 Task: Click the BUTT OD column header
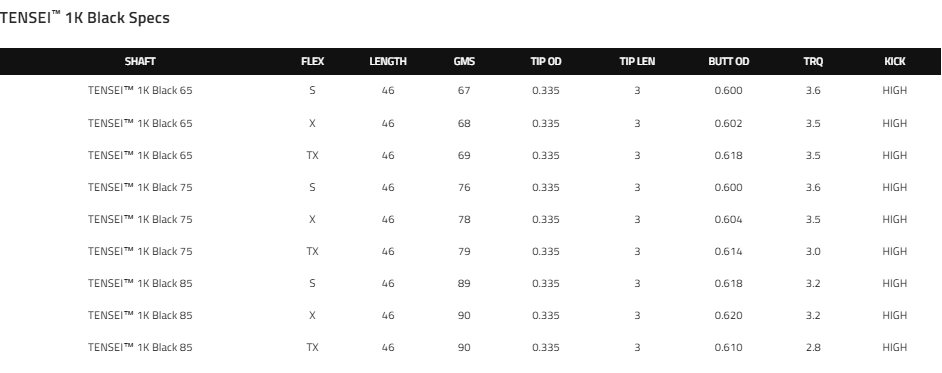coord(729,61)
